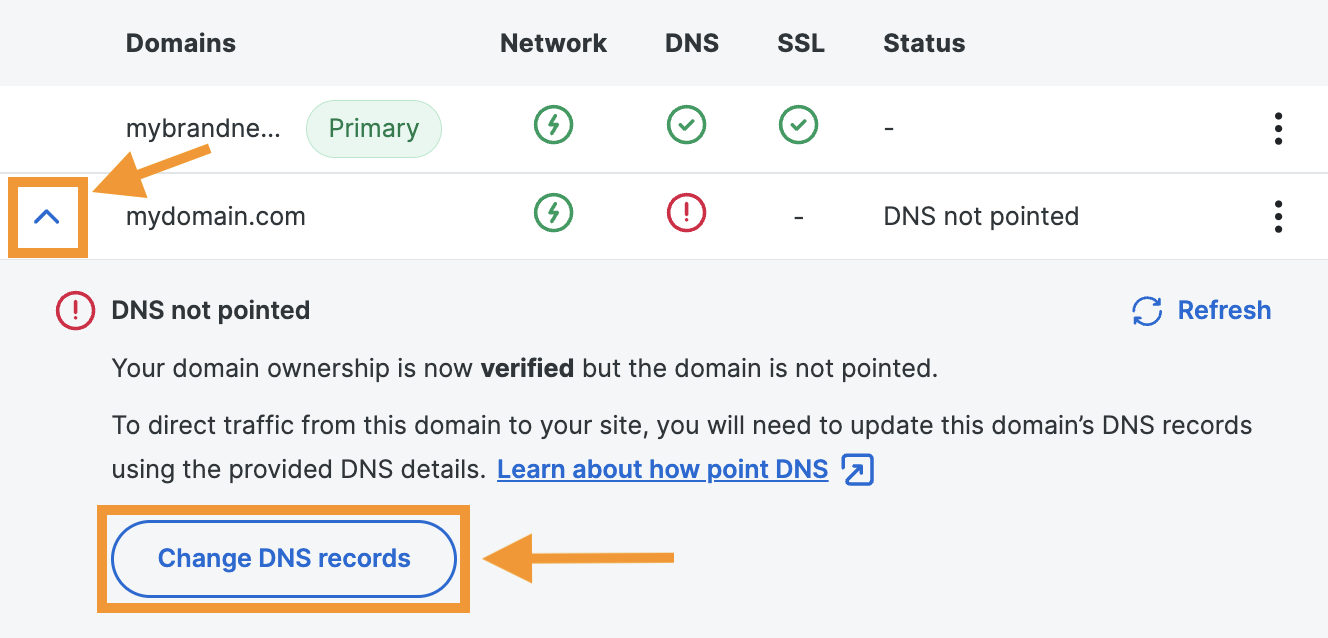Click the Domains column header
This screenshot has height=638, width=1328.
[x=181, y=43]
